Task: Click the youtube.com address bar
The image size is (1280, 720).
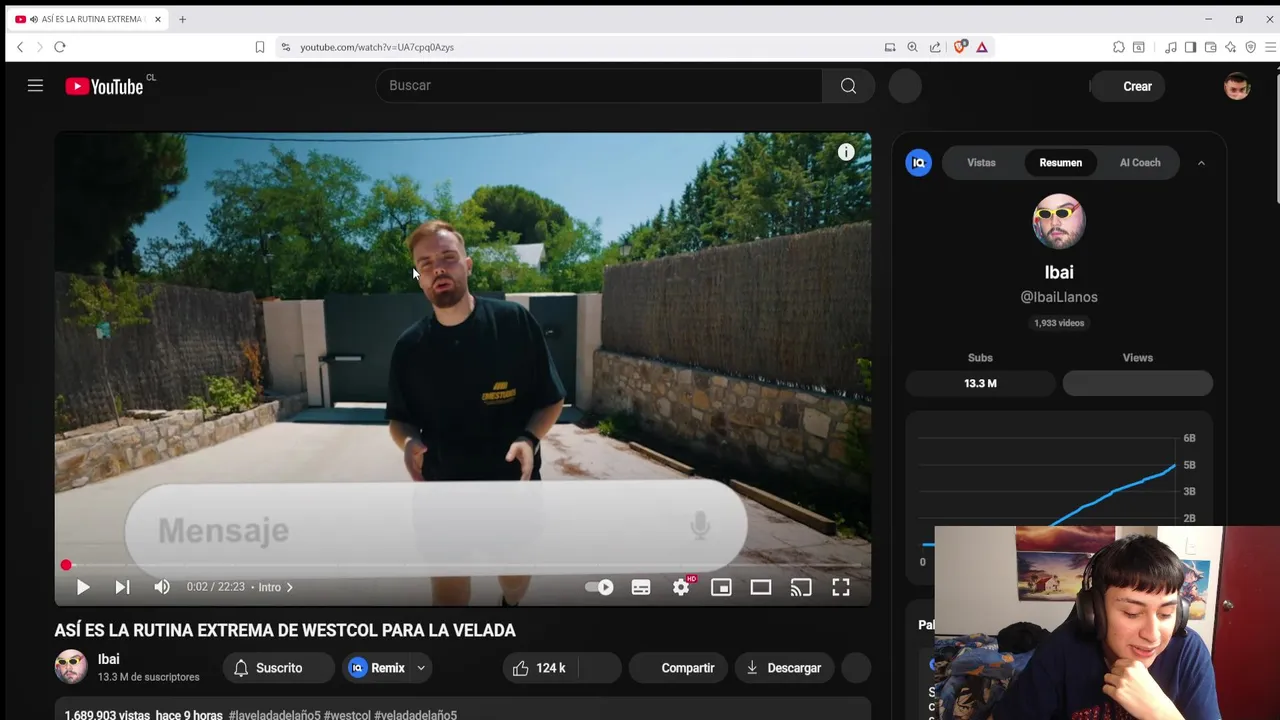Action: point(580,47)
